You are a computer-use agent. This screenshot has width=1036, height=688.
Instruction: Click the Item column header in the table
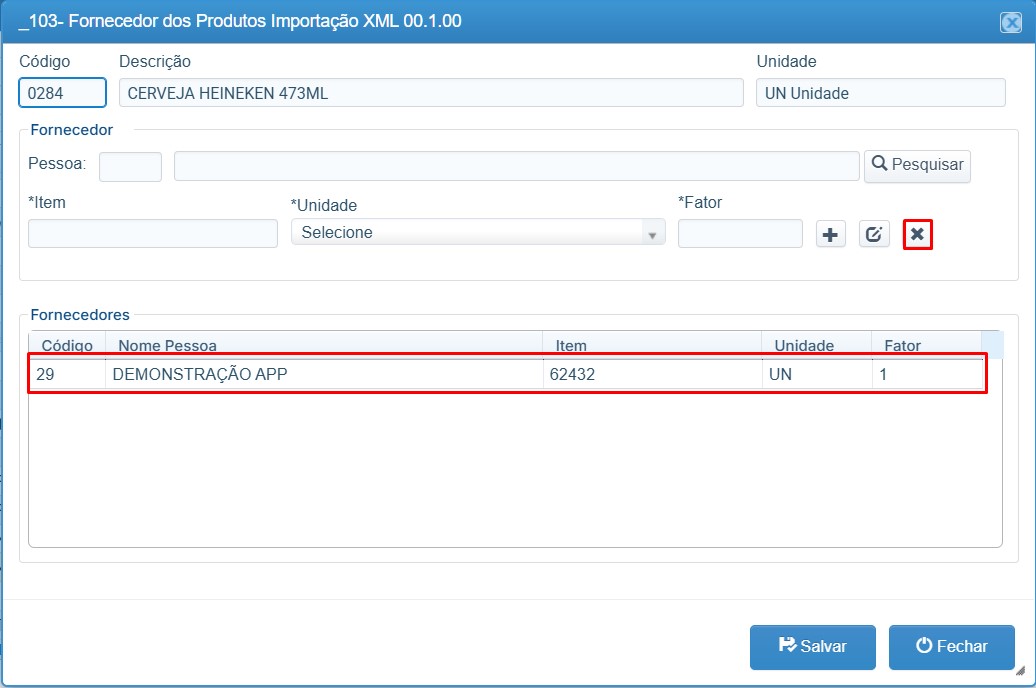[652, 345]
